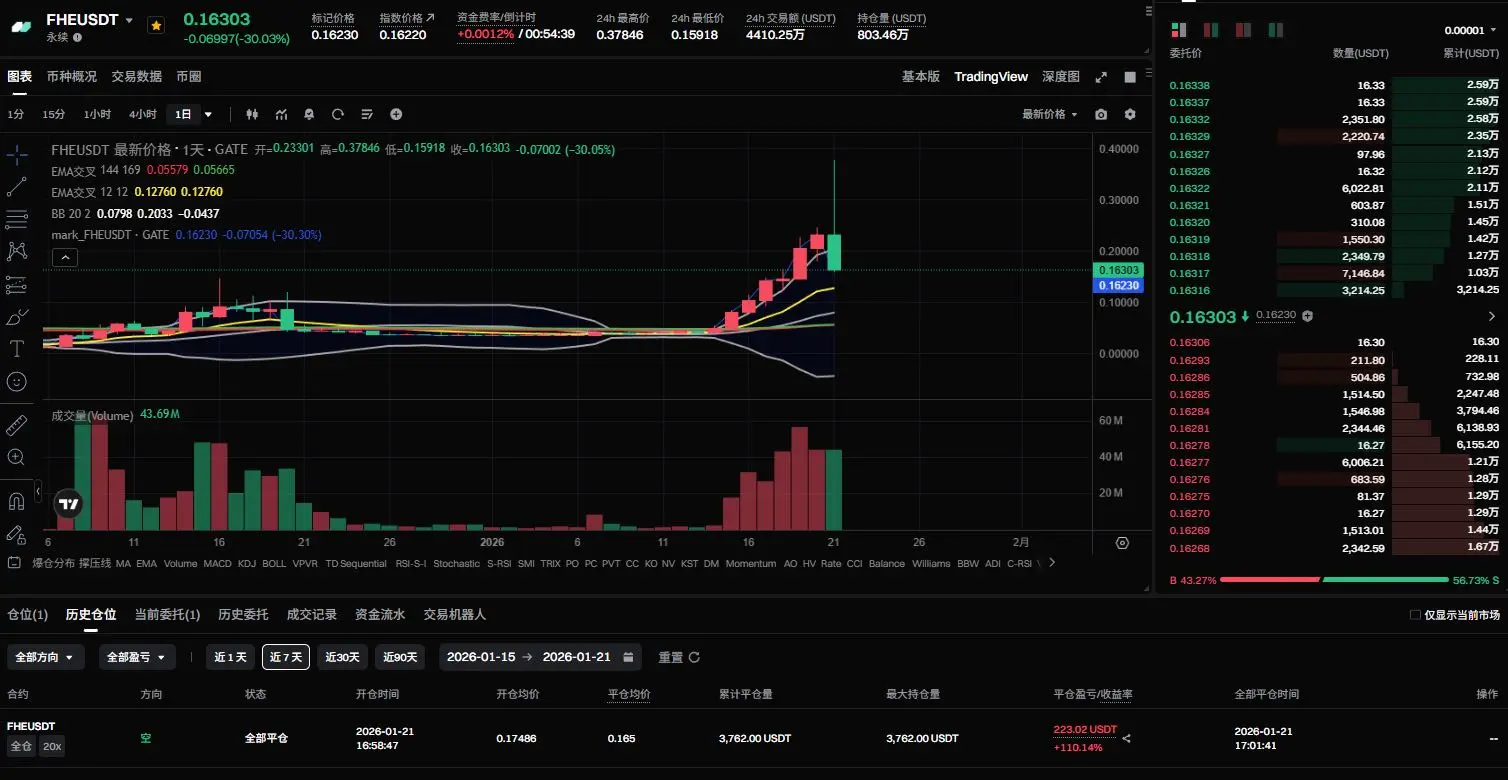Screen dimensions: 1508x780
Task: Open the 成交记录 tab
Action: 312,614
